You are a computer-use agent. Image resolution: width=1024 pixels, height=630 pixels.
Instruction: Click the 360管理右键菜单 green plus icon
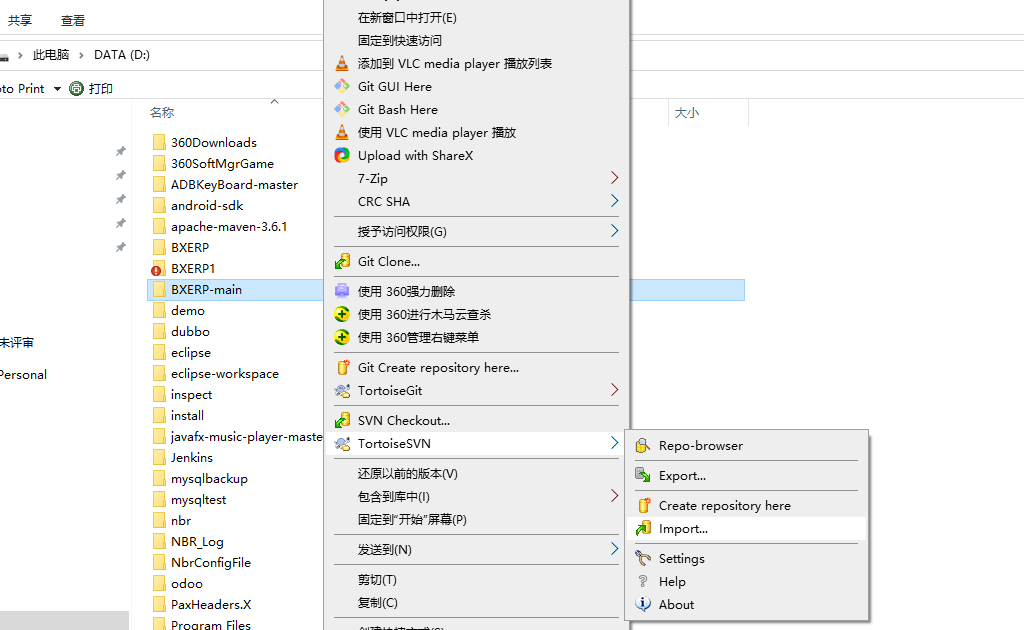coord(342,337)
